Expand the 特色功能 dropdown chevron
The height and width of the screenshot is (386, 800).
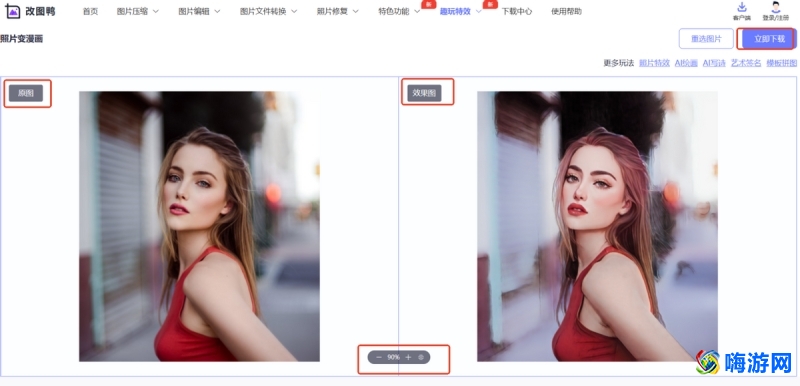417,11
